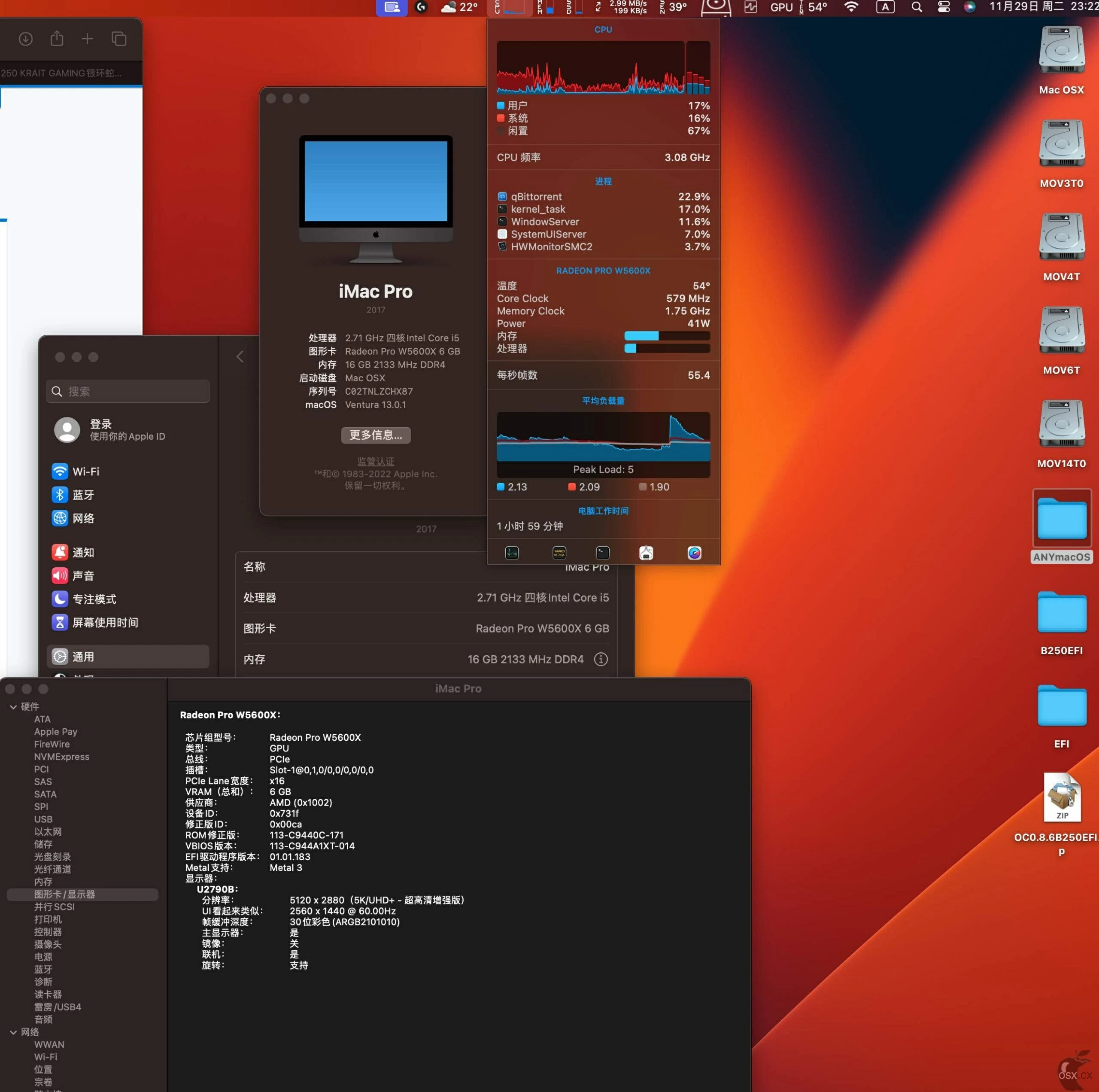Sign in with Apple ID in Settings
This screenshot has height=1092, width=1099.
111,430
